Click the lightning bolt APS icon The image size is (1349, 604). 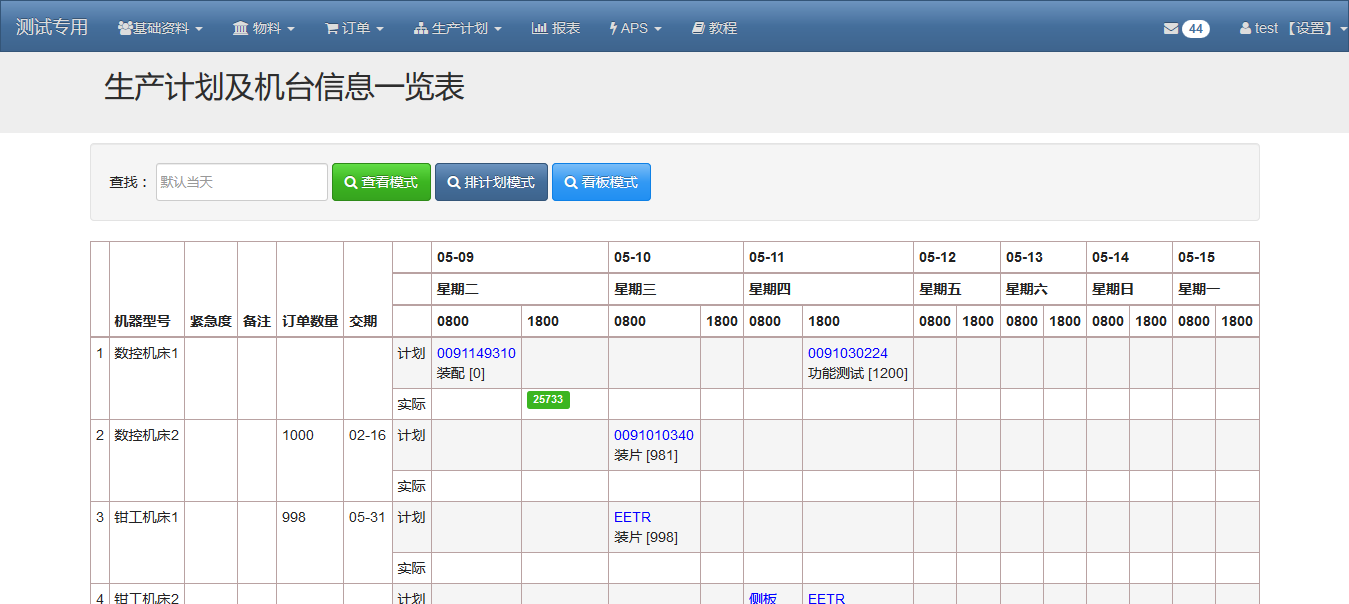613,29
